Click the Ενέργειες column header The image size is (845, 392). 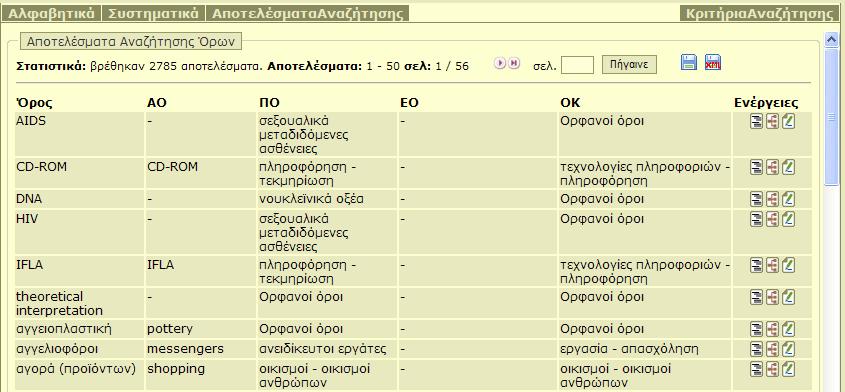point(766,102)
